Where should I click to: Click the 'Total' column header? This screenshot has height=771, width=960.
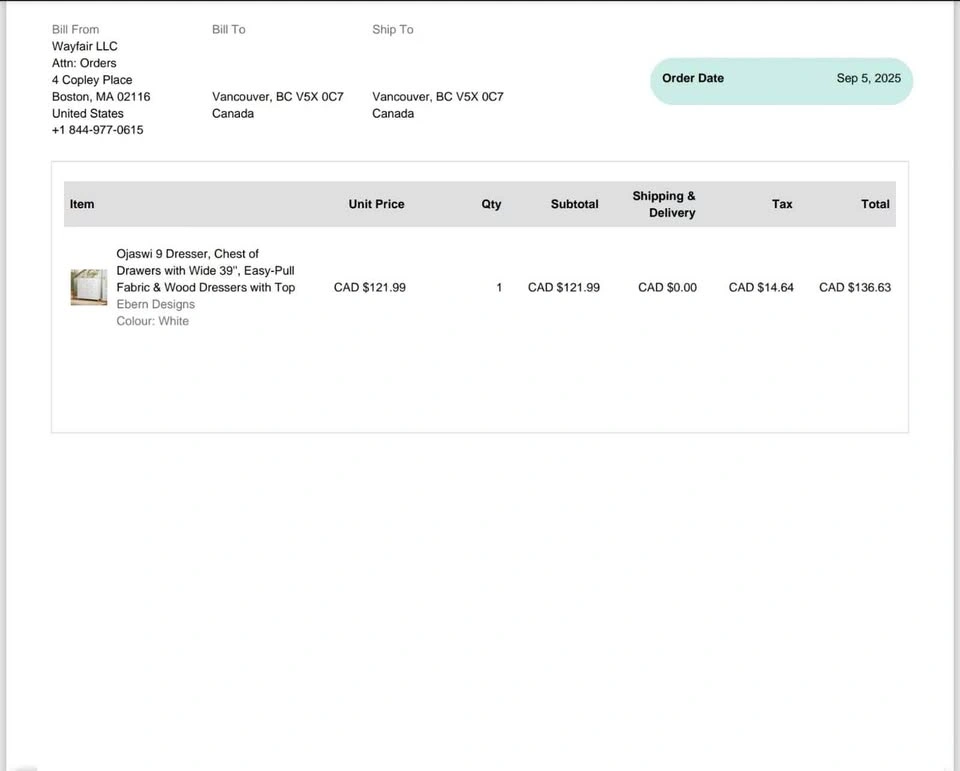tap(875, 204)
